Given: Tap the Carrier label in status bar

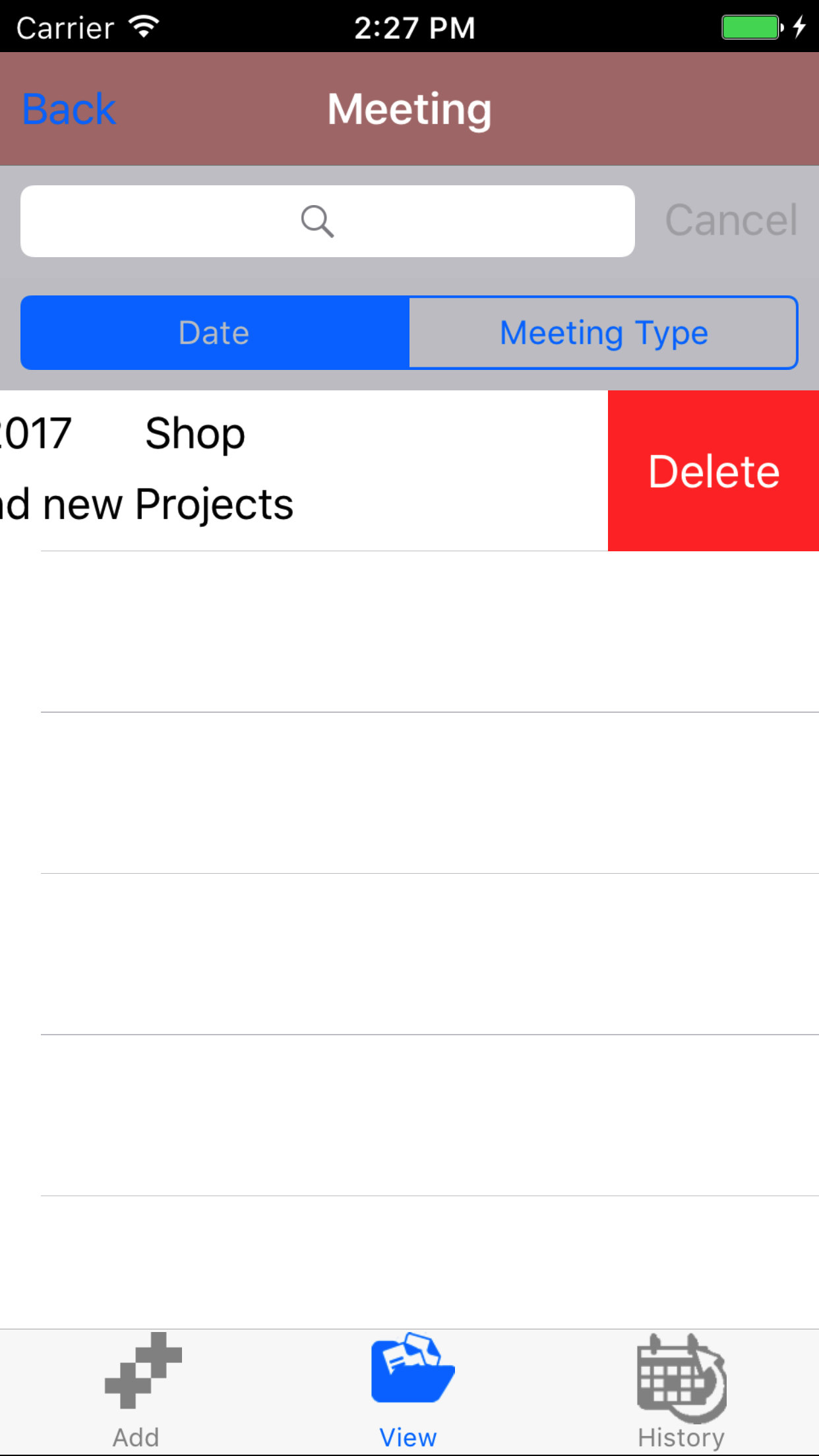Looking at the screenshot, I should (65, 28).
